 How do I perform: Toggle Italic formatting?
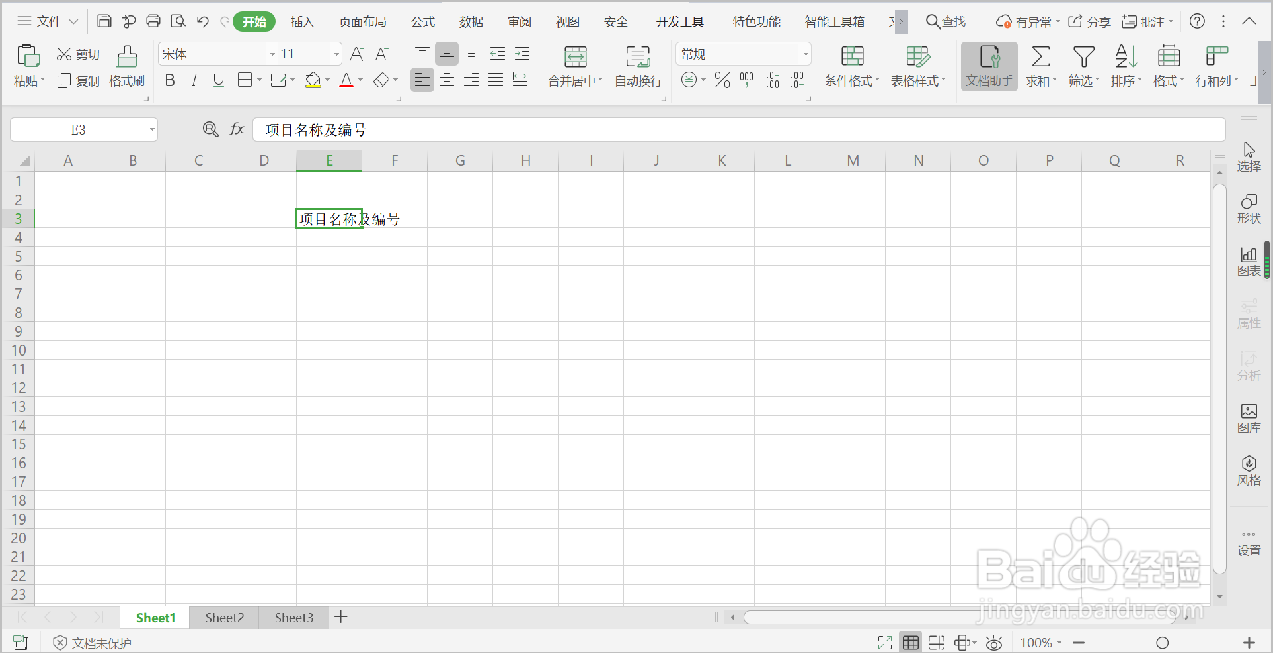(194, 80)
